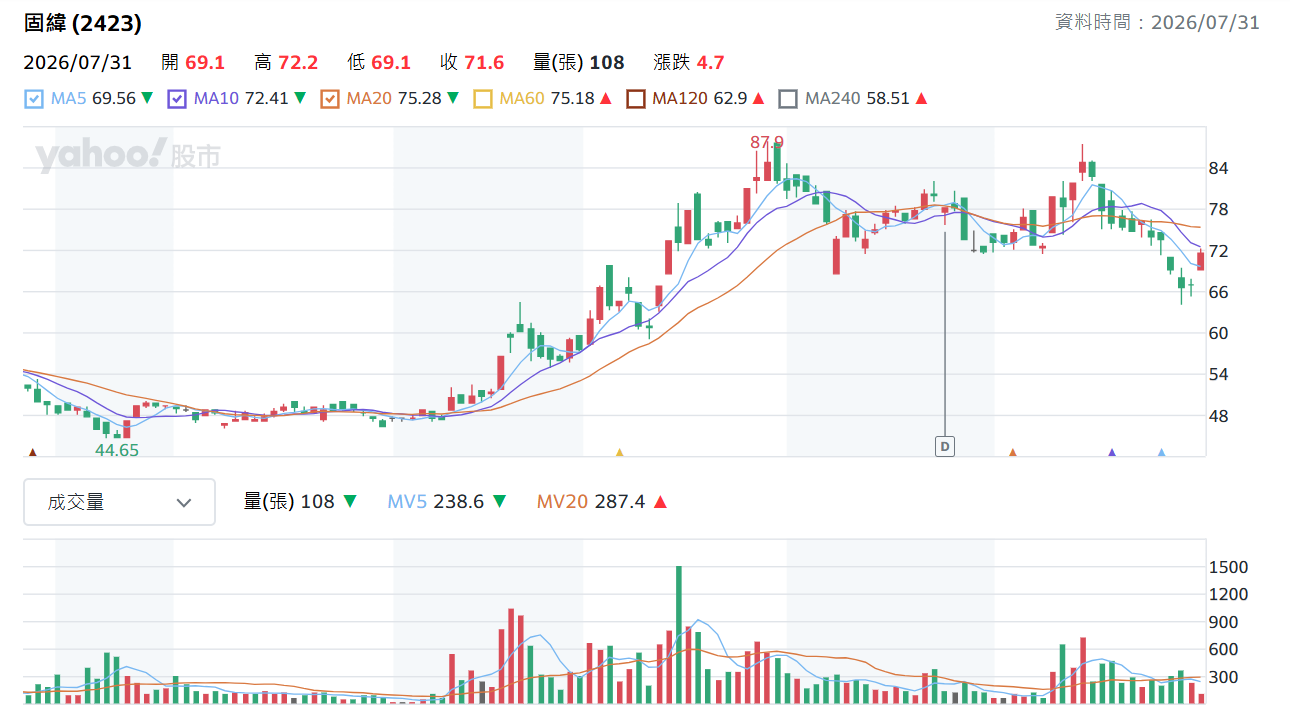The image size is (1290, 707).
Task: Click the 87.9 high price label
Action: coord(767,142)
